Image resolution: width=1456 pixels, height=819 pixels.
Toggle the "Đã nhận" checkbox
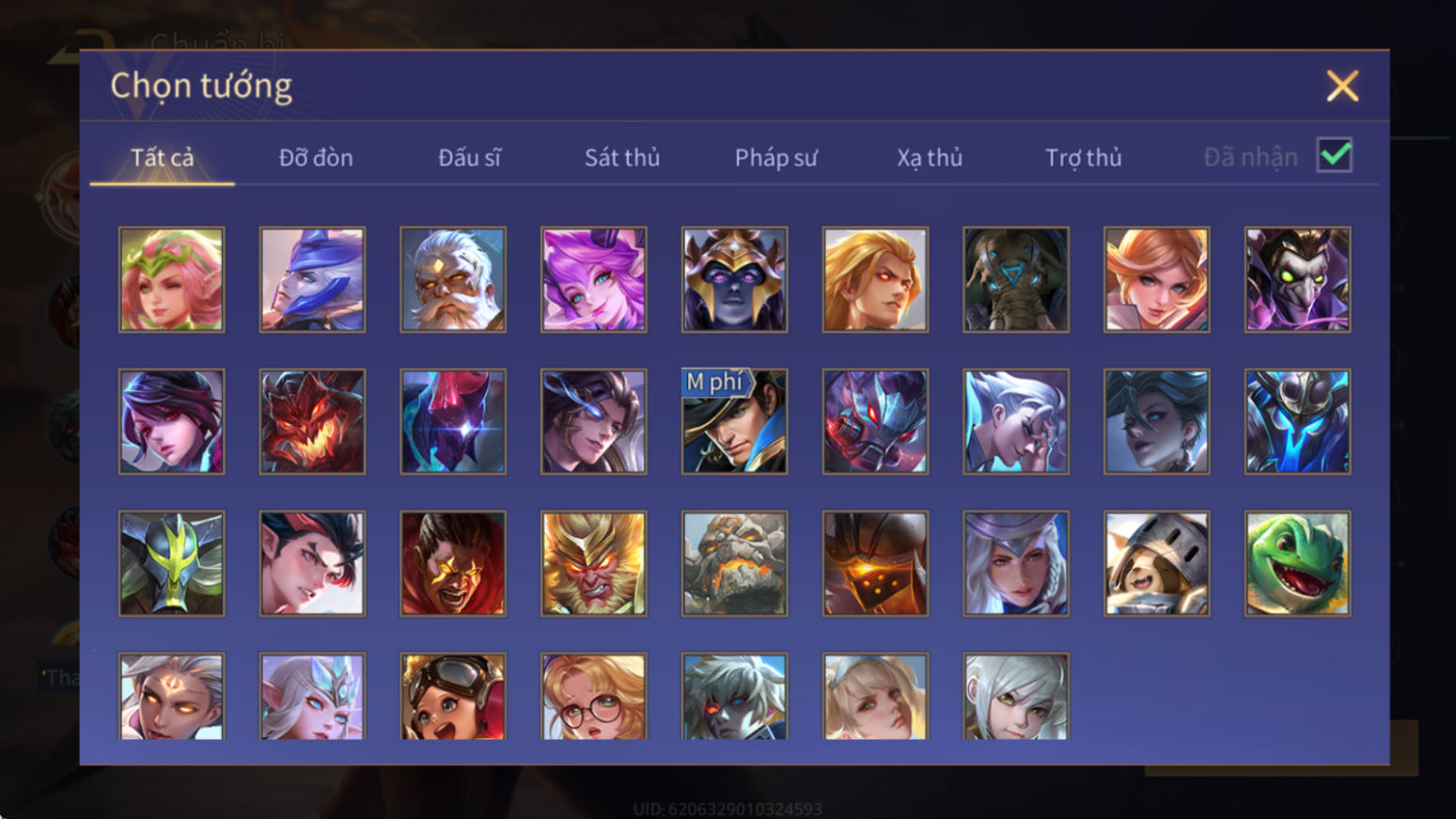pos(1335,155)
